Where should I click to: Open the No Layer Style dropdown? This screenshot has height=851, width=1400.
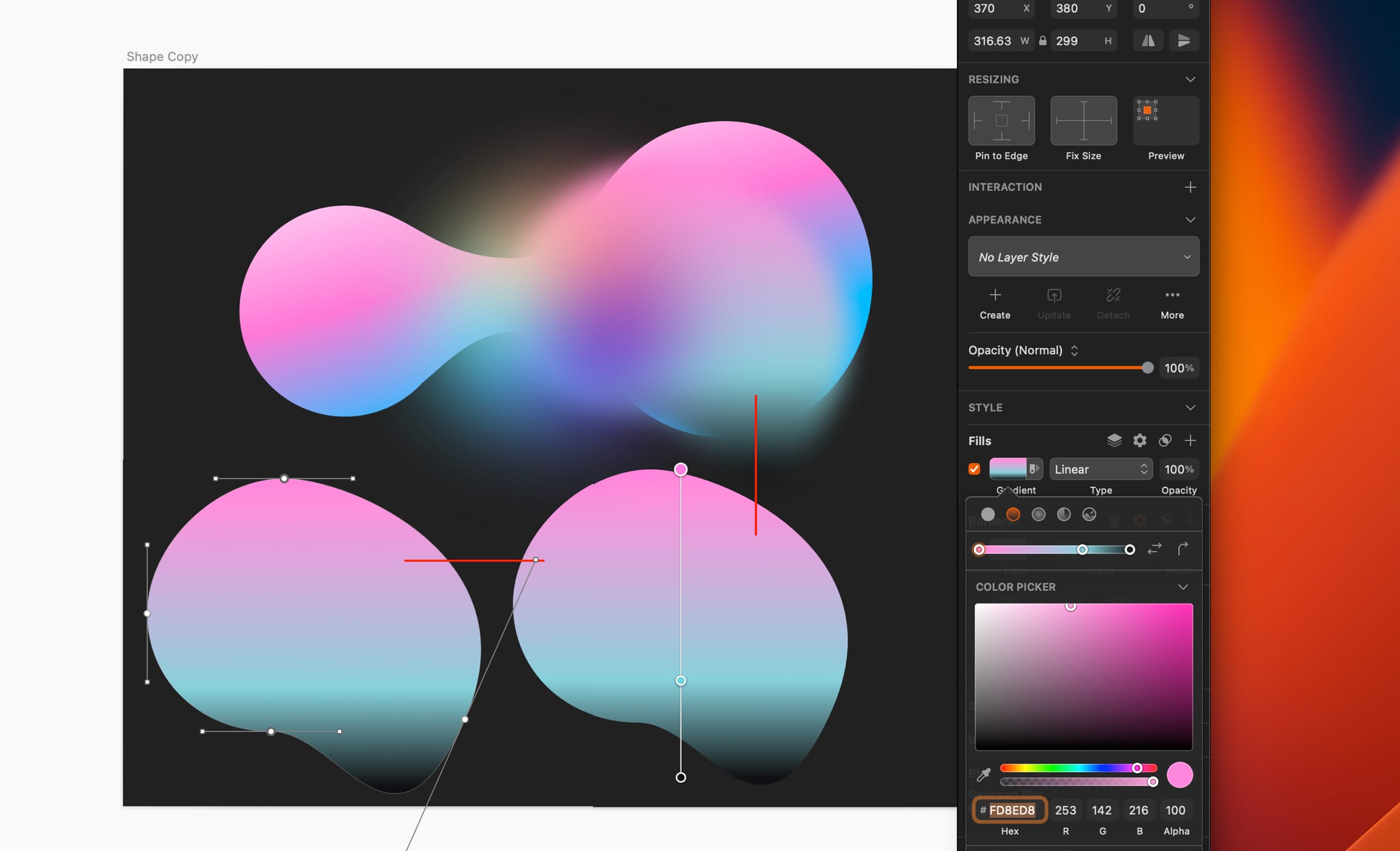1083,257
